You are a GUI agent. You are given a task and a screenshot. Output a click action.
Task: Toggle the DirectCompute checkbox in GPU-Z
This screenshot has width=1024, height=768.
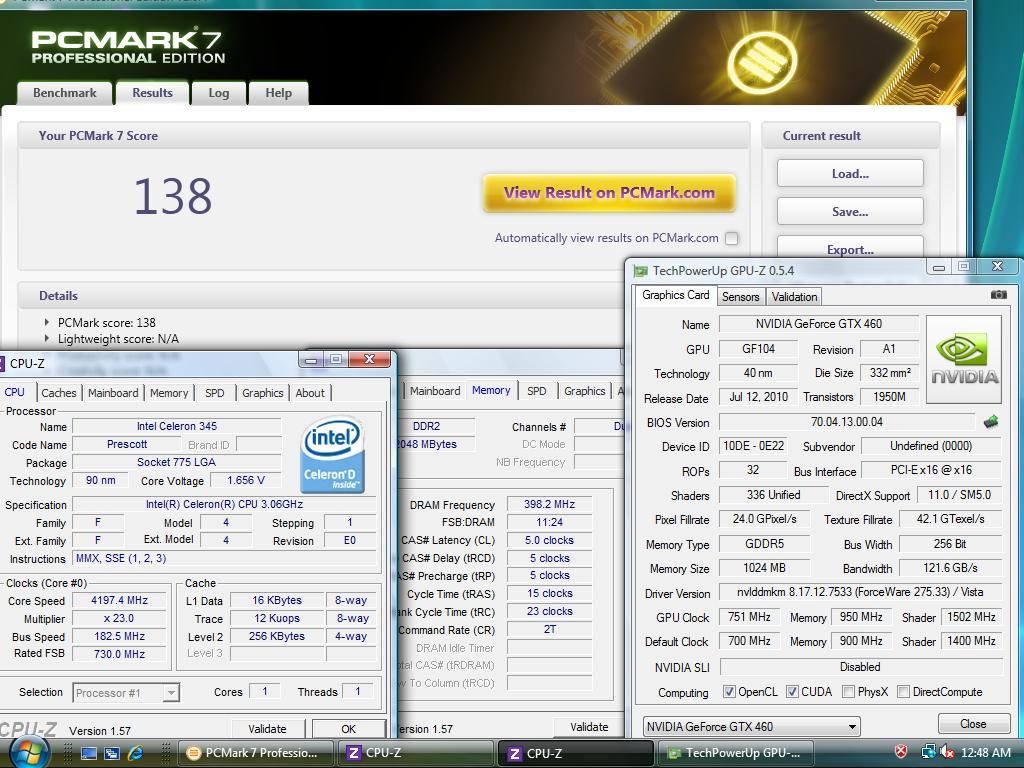click(x=904, y=692)
